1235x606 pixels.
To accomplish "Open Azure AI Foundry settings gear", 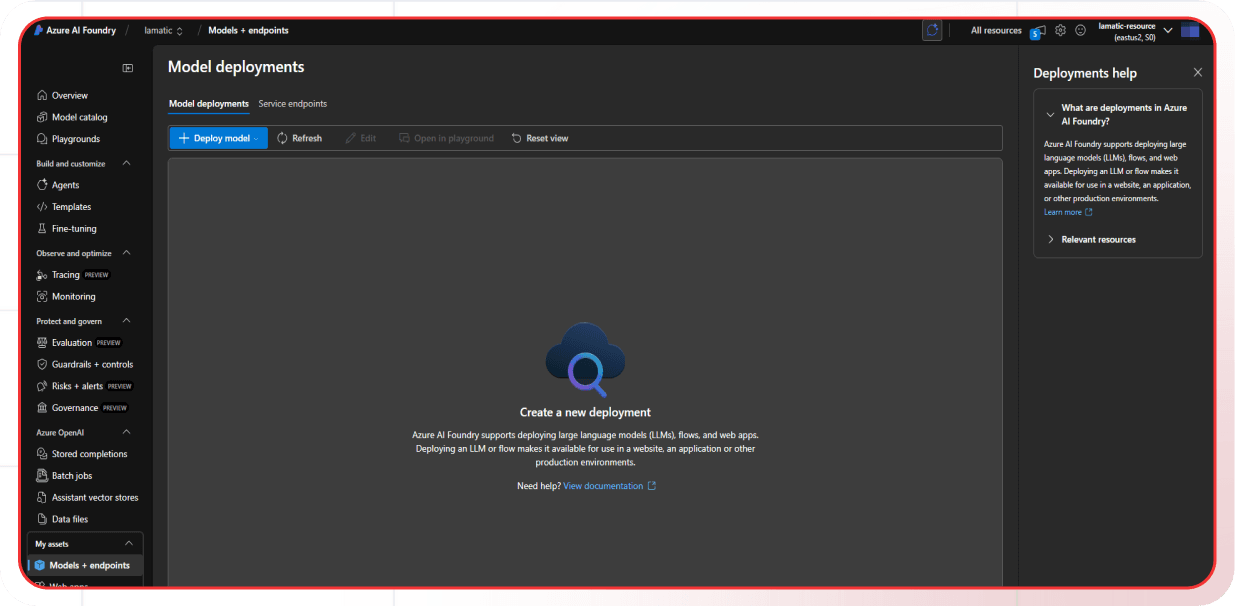I will (x=1060, y=30).
